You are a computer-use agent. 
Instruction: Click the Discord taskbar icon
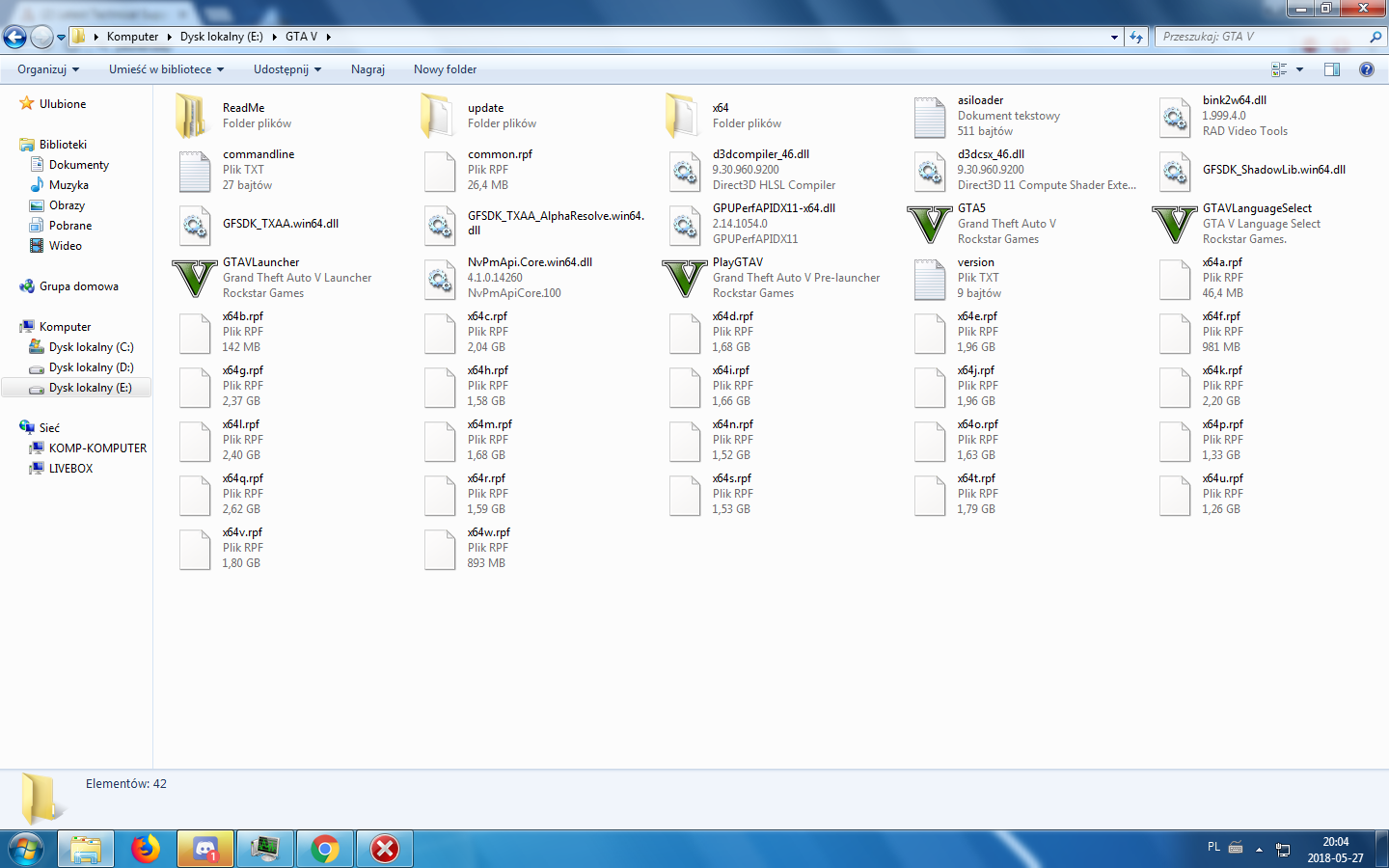[205, 849]
